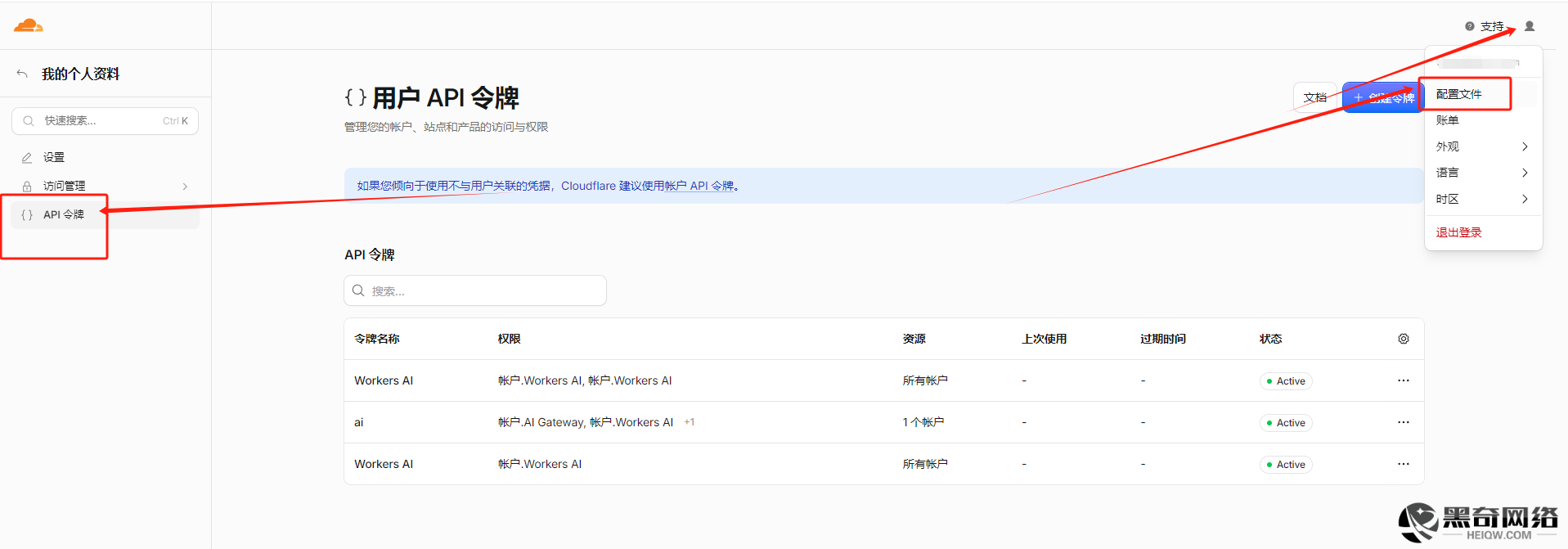Click the 权限 column header

click(510, 339)
